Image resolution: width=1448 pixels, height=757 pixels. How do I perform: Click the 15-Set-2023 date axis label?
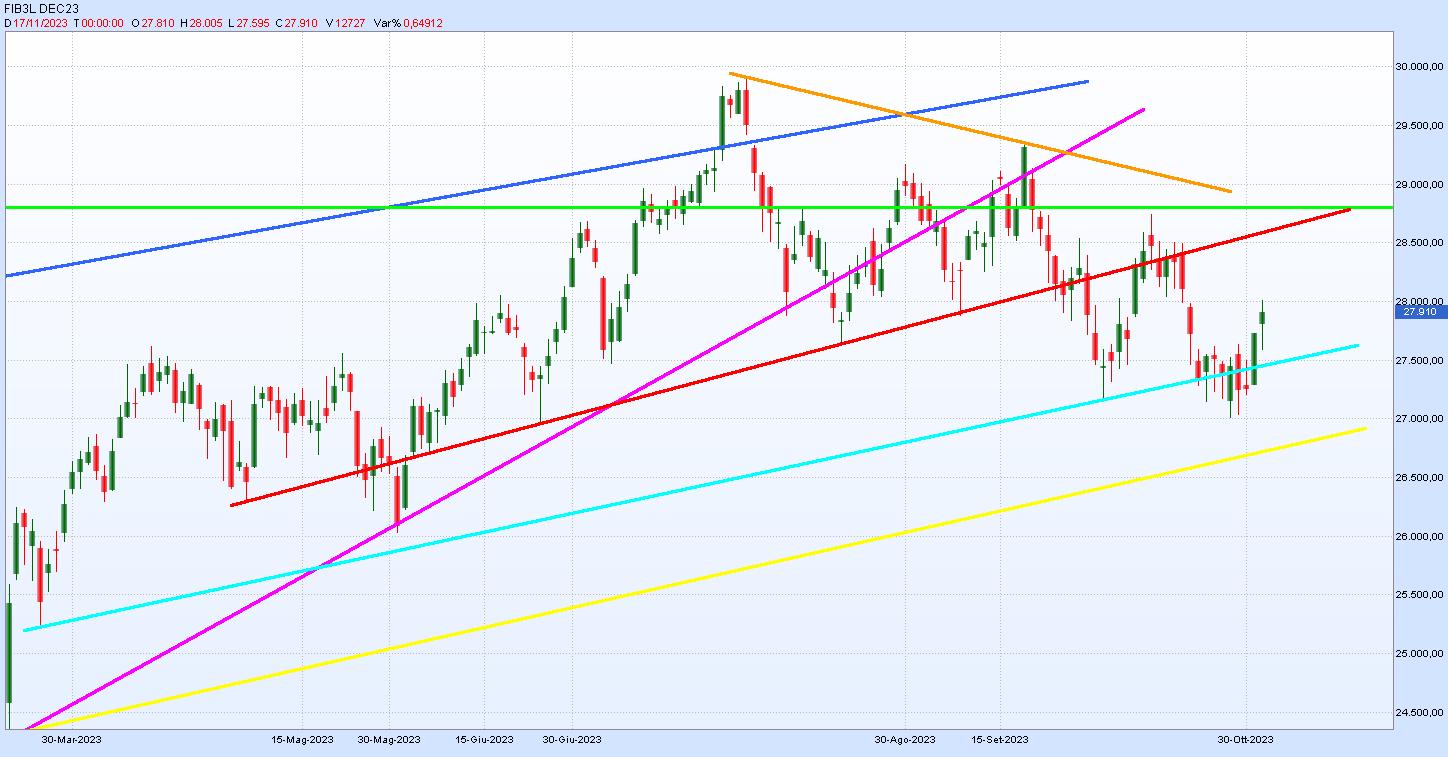coord(1000,740)
